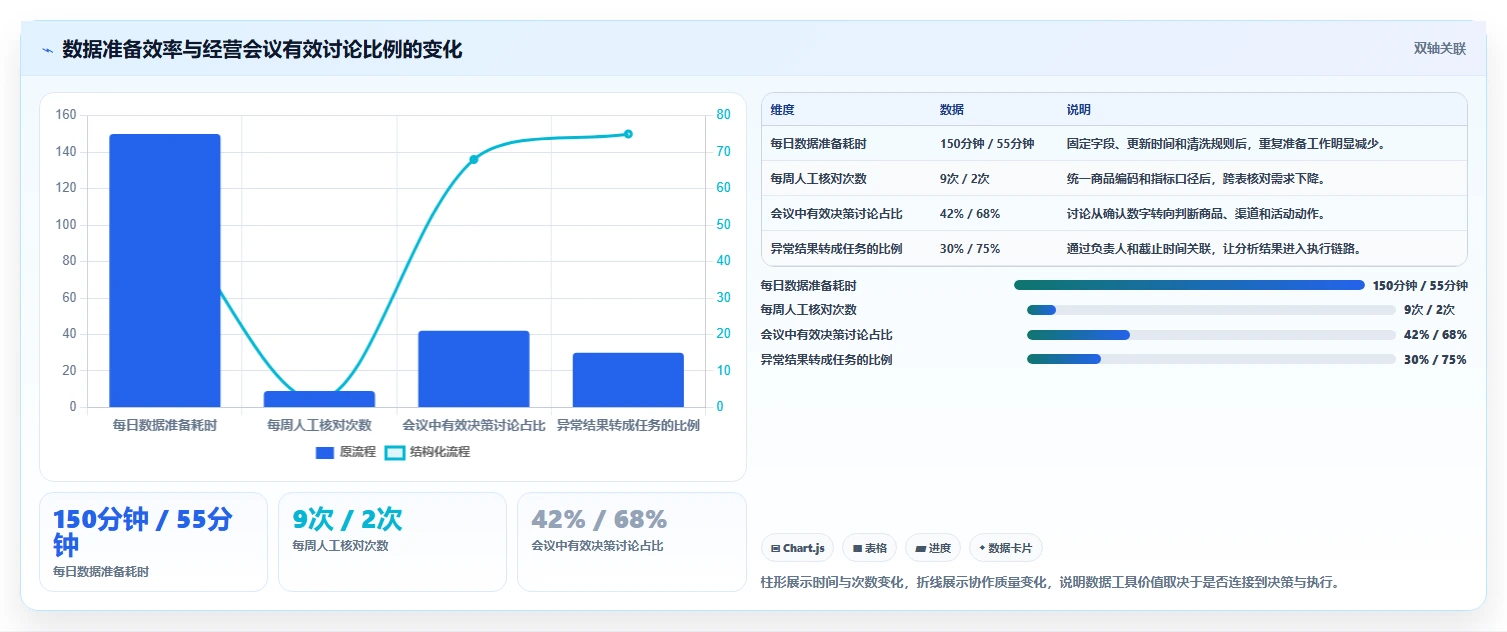Click the left axis value 160
The height and width of the screenshot is (632, 1507).
tap(66, 115)
